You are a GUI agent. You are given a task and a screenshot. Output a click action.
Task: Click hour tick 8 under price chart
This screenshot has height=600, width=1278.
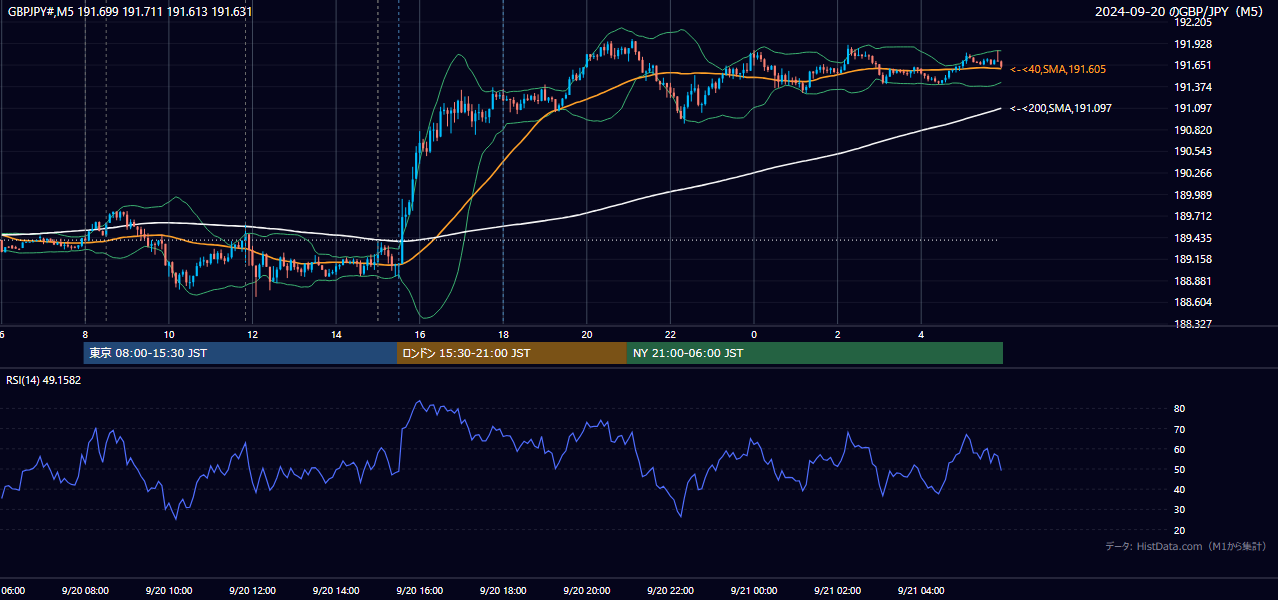(85, 335)
